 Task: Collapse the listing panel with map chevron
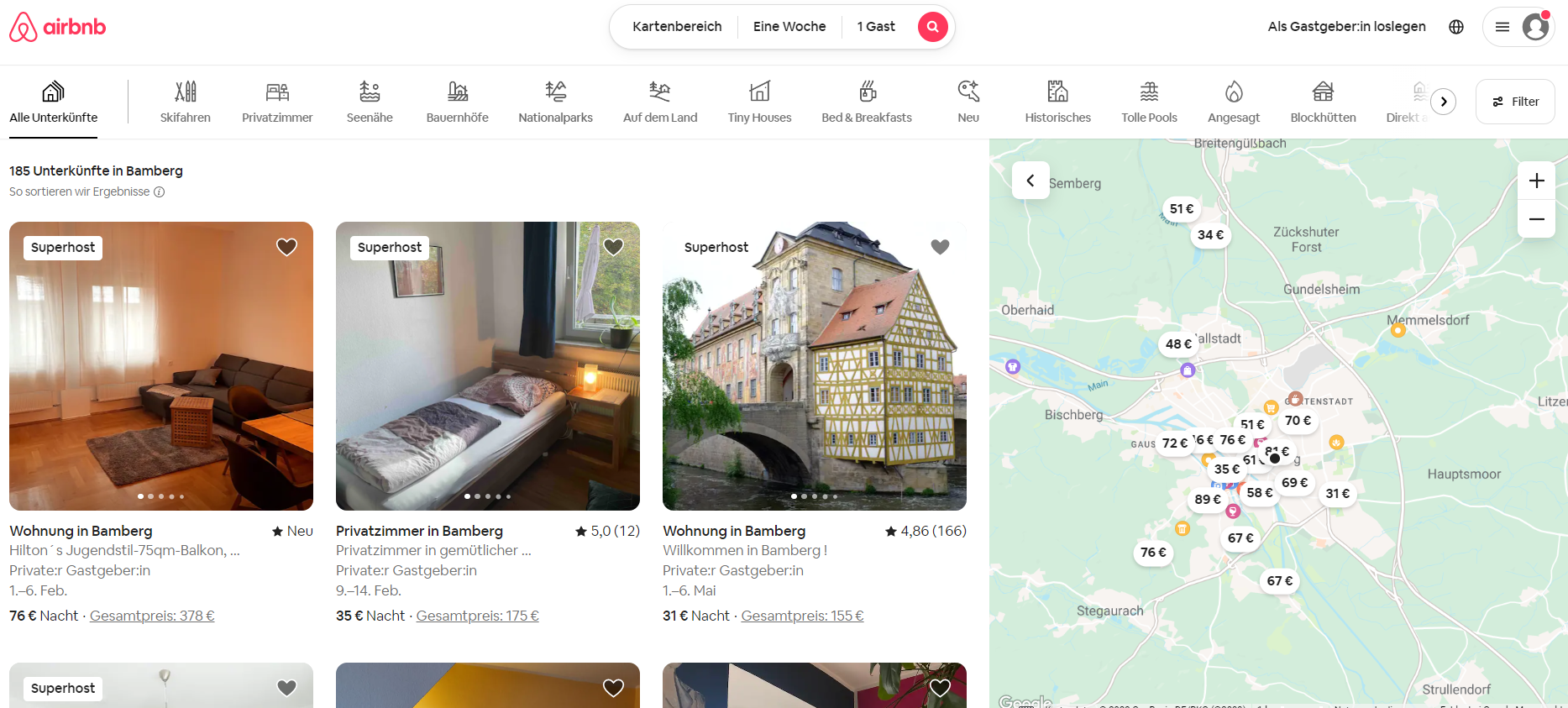1030,181
